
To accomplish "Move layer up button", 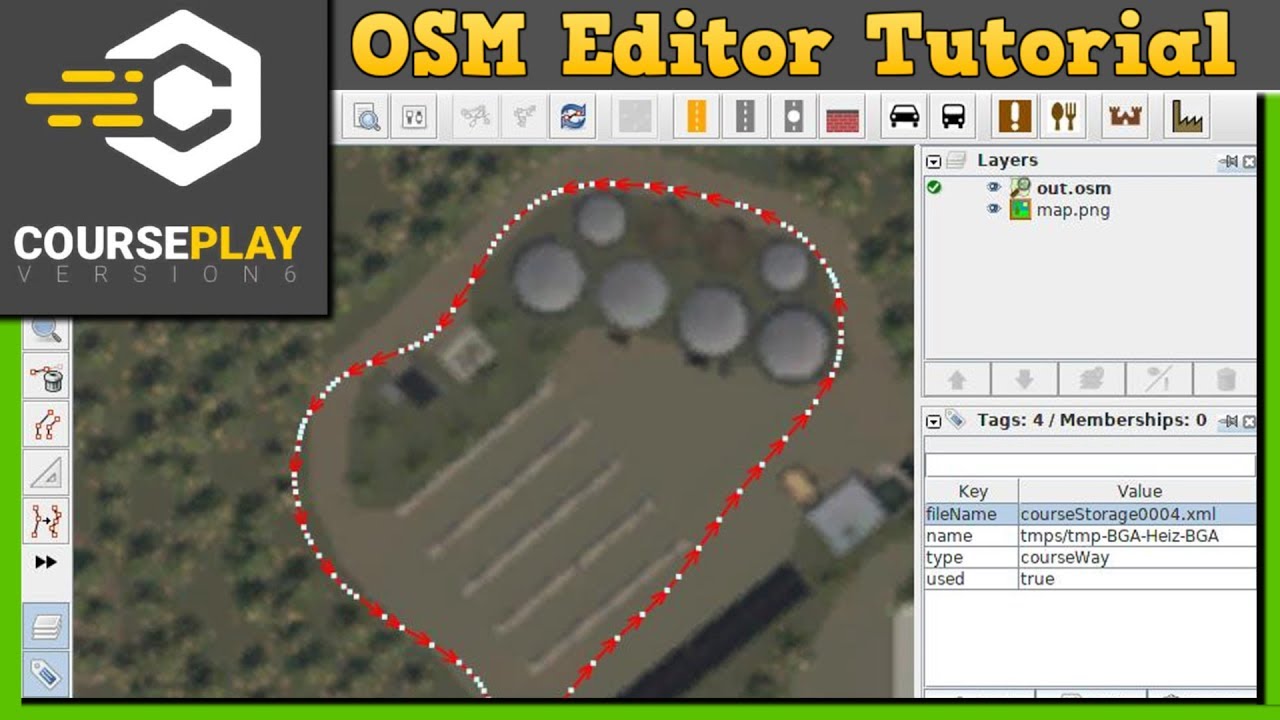I will click(x=957, y=380).
